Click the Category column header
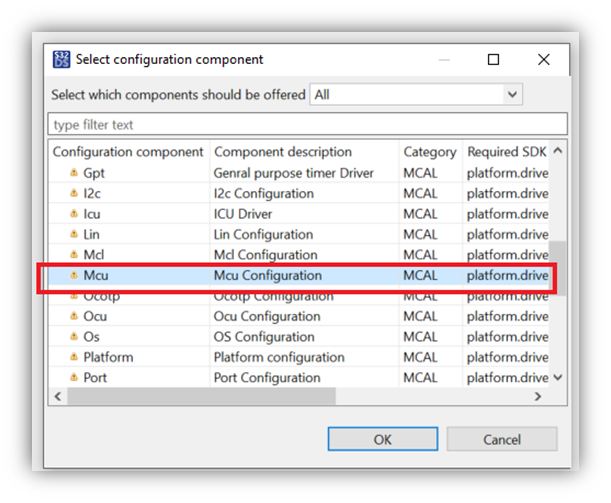This screenshot has width=611, height=503. pos(429,152)
